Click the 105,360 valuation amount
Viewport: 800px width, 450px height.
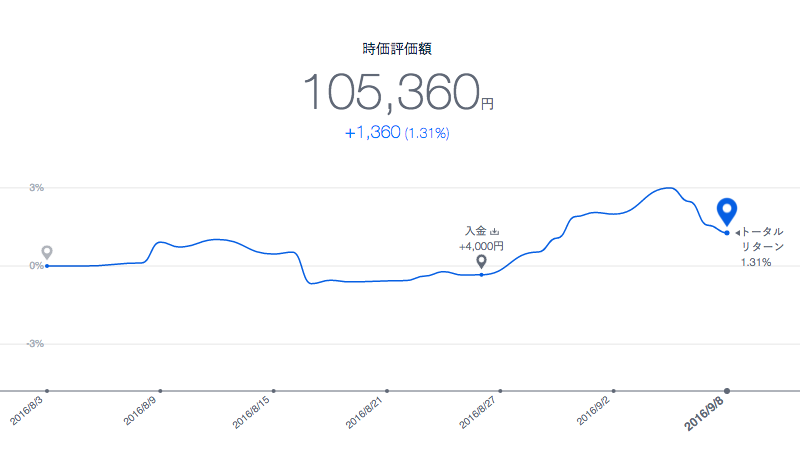pyautogui.click(x=392, y=92)
